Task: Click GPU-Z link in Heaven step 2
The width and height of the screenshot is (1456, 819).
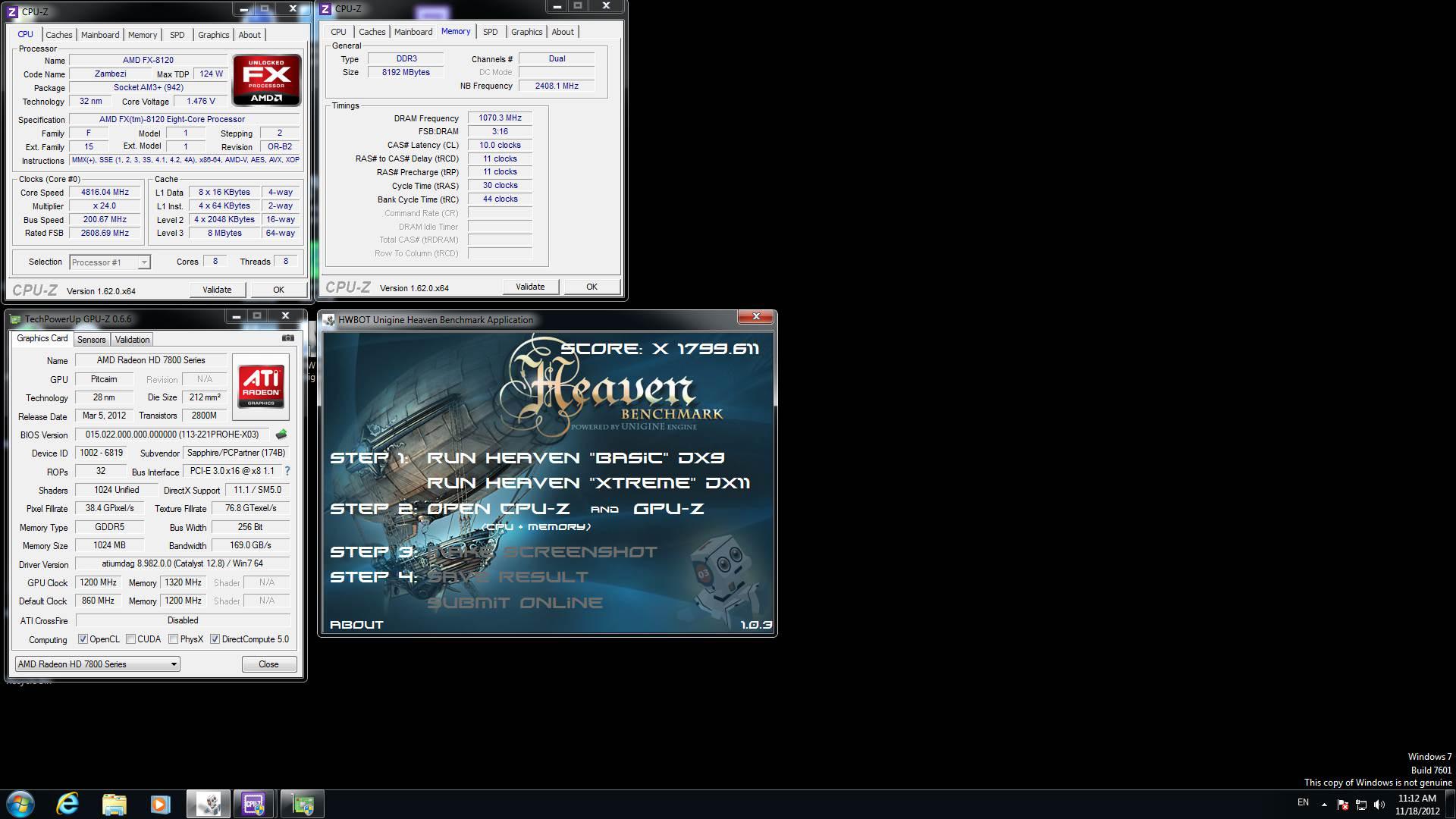Action: [668, 509]
